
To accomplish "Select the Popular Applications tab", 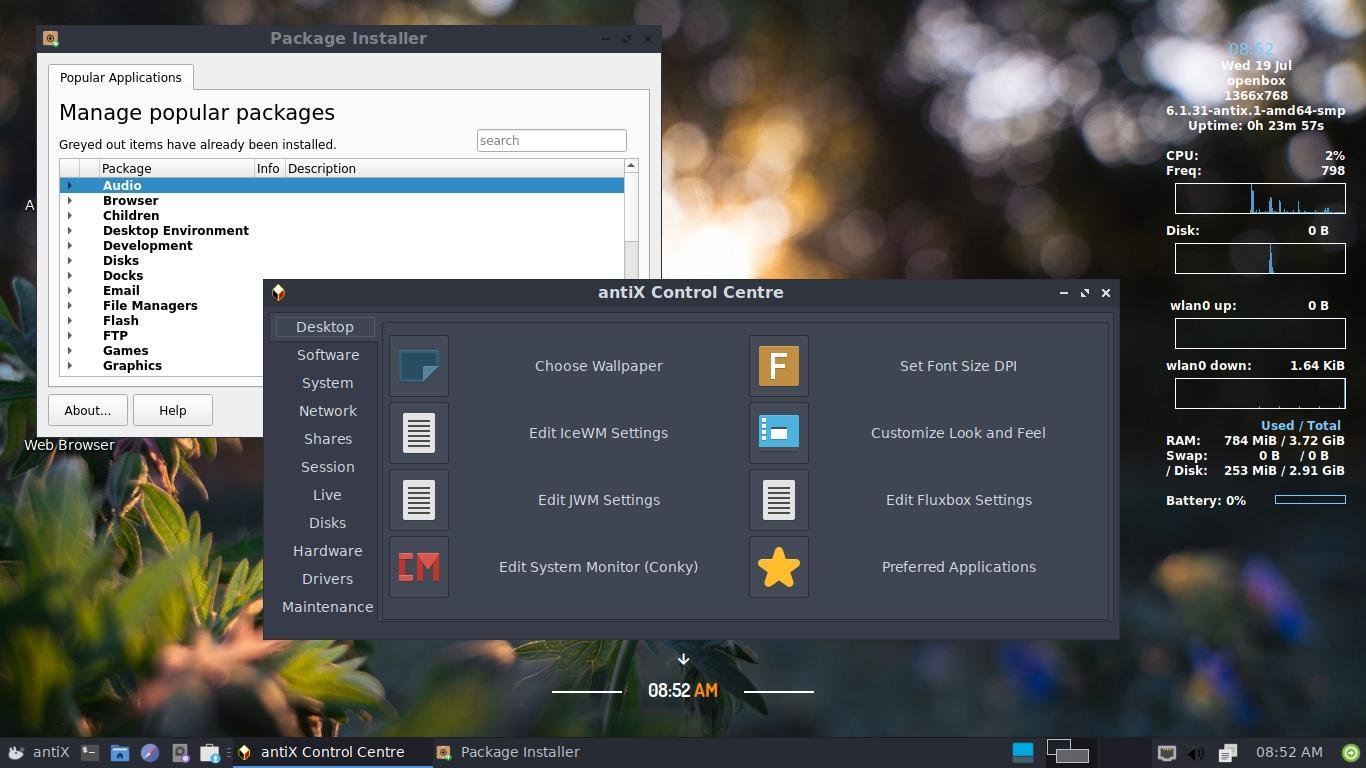I will click(121, 77).
